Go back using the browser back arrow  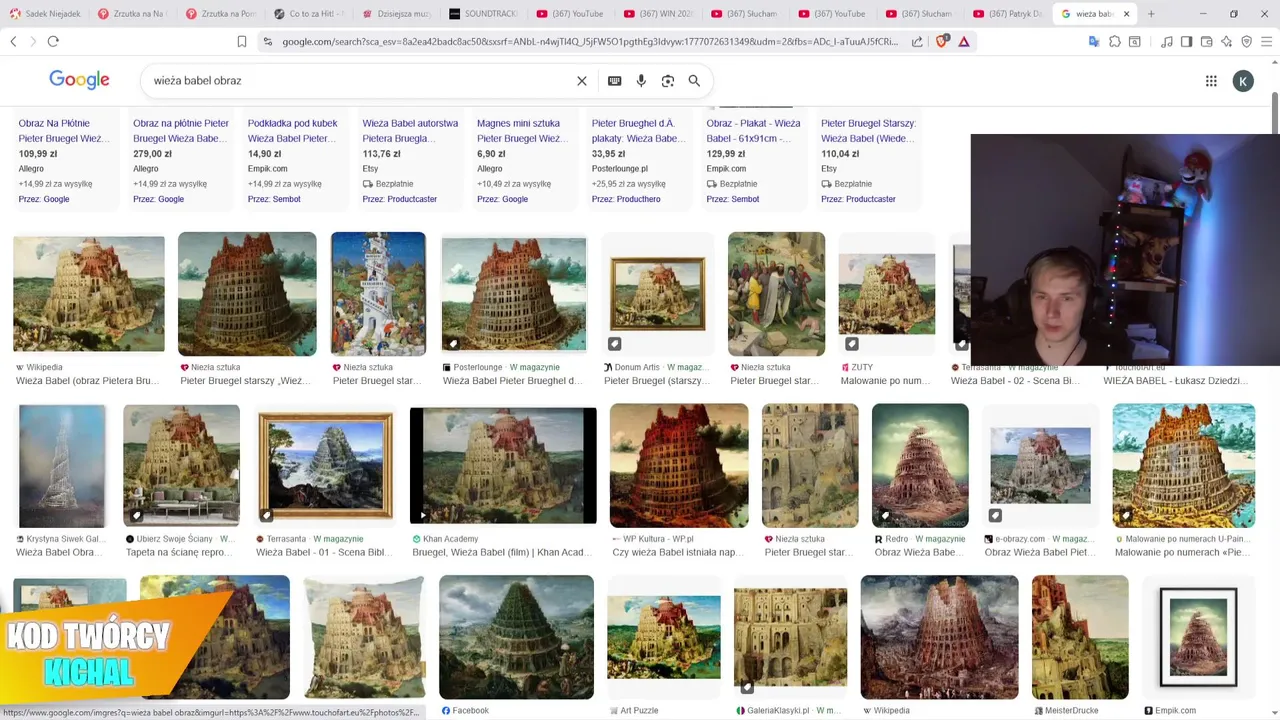(13, 41)
